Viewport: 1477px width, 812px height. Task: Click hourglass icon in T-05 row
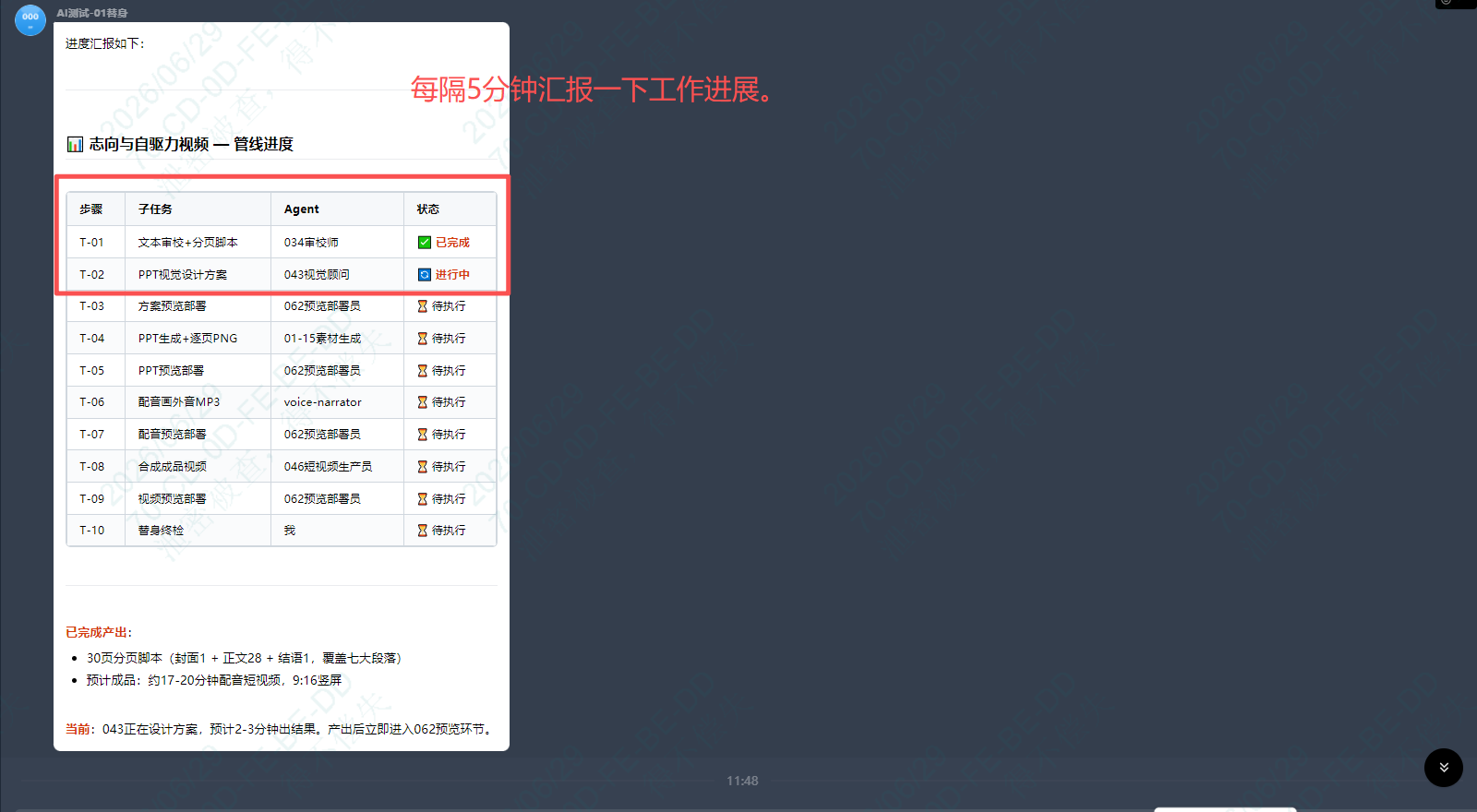(x=423, y=371)
